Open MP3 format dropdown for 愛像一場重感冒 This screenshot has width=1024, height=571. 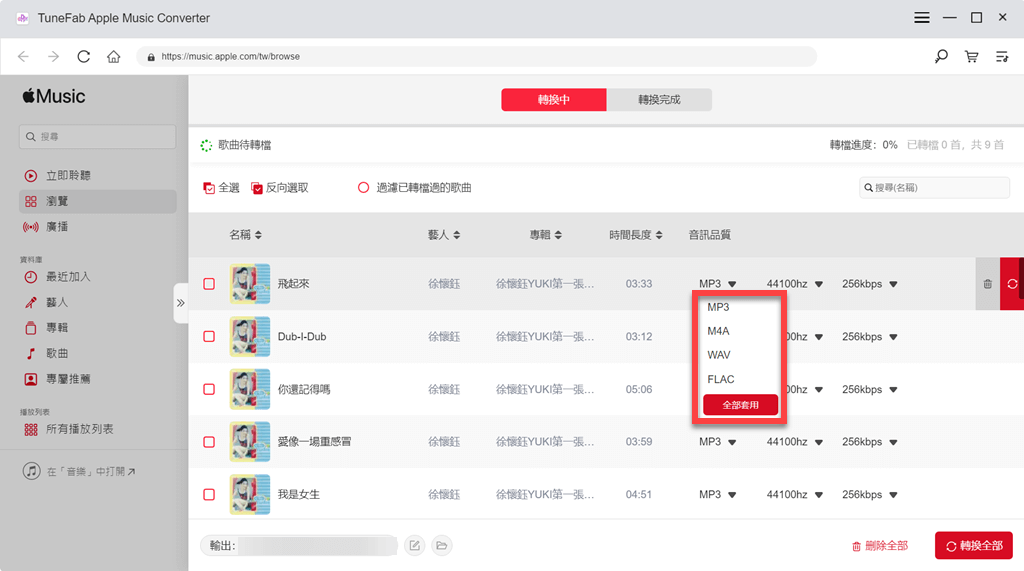click(x=718, y=442)
